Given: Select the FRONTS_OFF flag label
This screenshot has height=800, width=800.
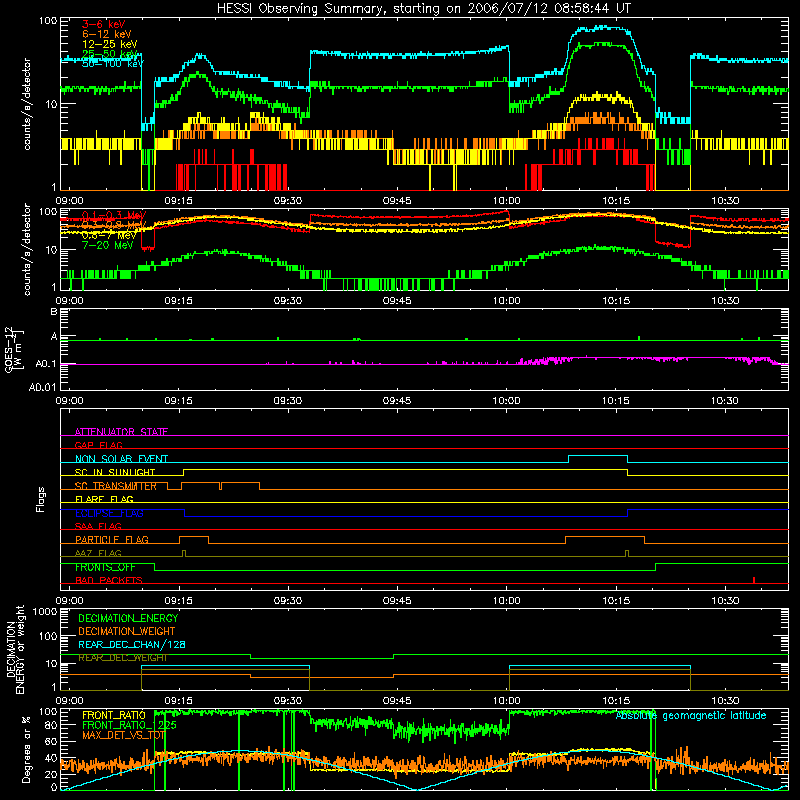Looking at the screenshot, I should [105, 567].
